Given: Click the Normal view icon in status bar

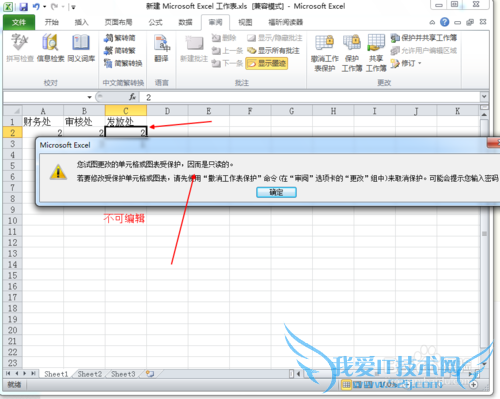Looking at the screenshot, I should tap(346, 385).
